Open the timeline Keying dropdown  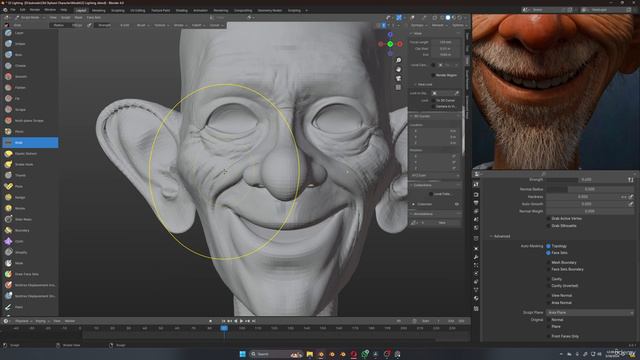[42, 321]
